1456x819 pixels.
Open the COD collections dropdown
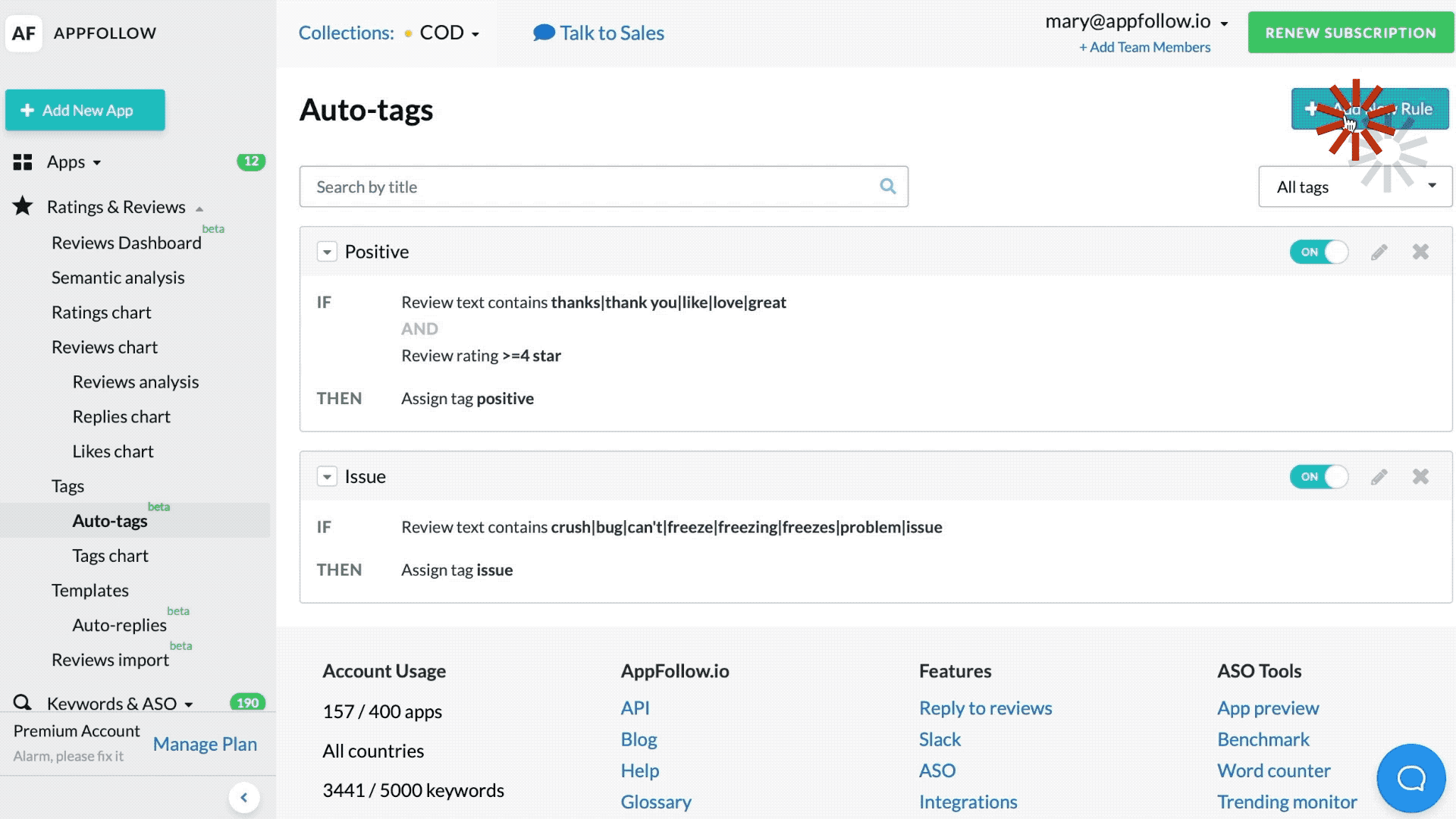pyautogui.click(x=449, y=33)
